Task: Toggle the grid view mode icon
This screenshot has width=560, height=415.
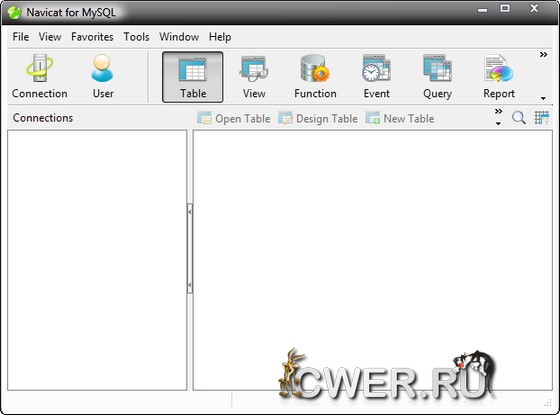Action: [542, 118]
